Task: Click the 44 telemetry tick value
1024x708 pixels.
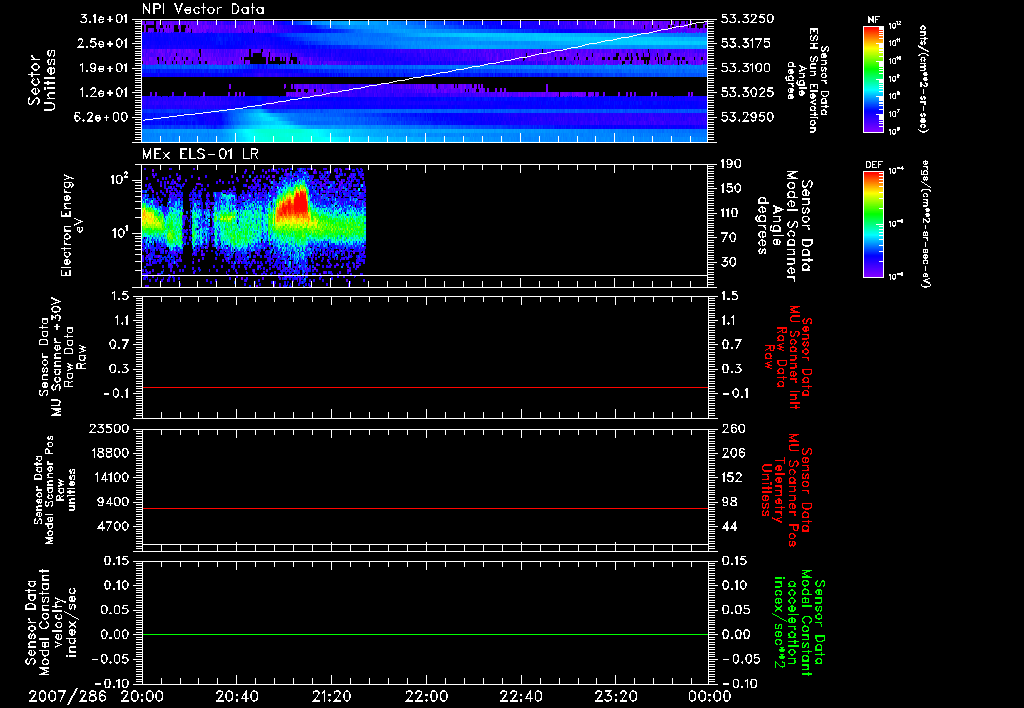Action: point(729,526)
